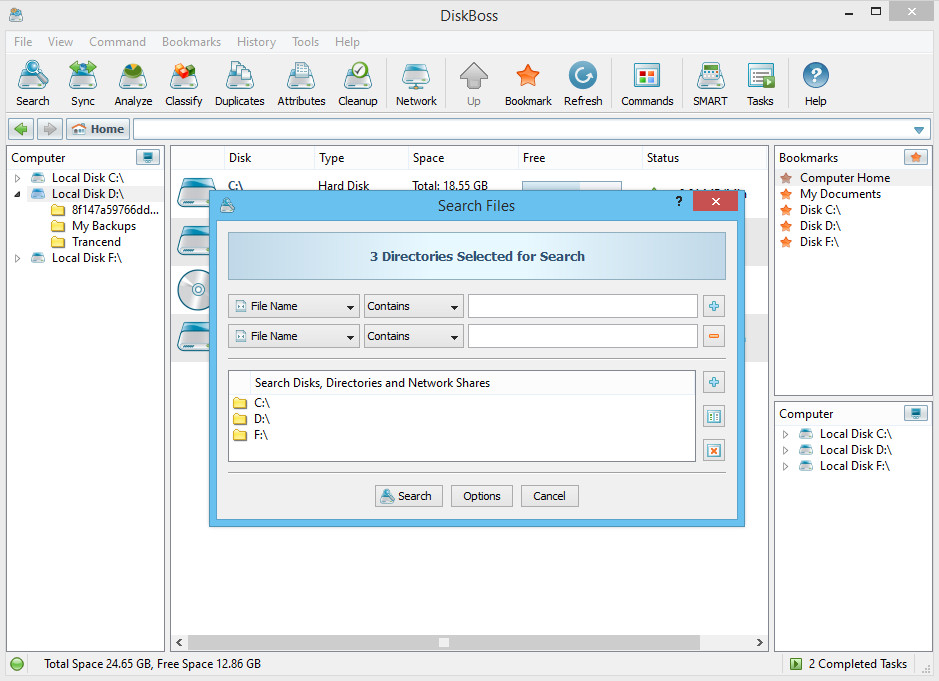Viewport: 939px width, 681px height.
Task: Open the Attributes tool
Action: 301,84
